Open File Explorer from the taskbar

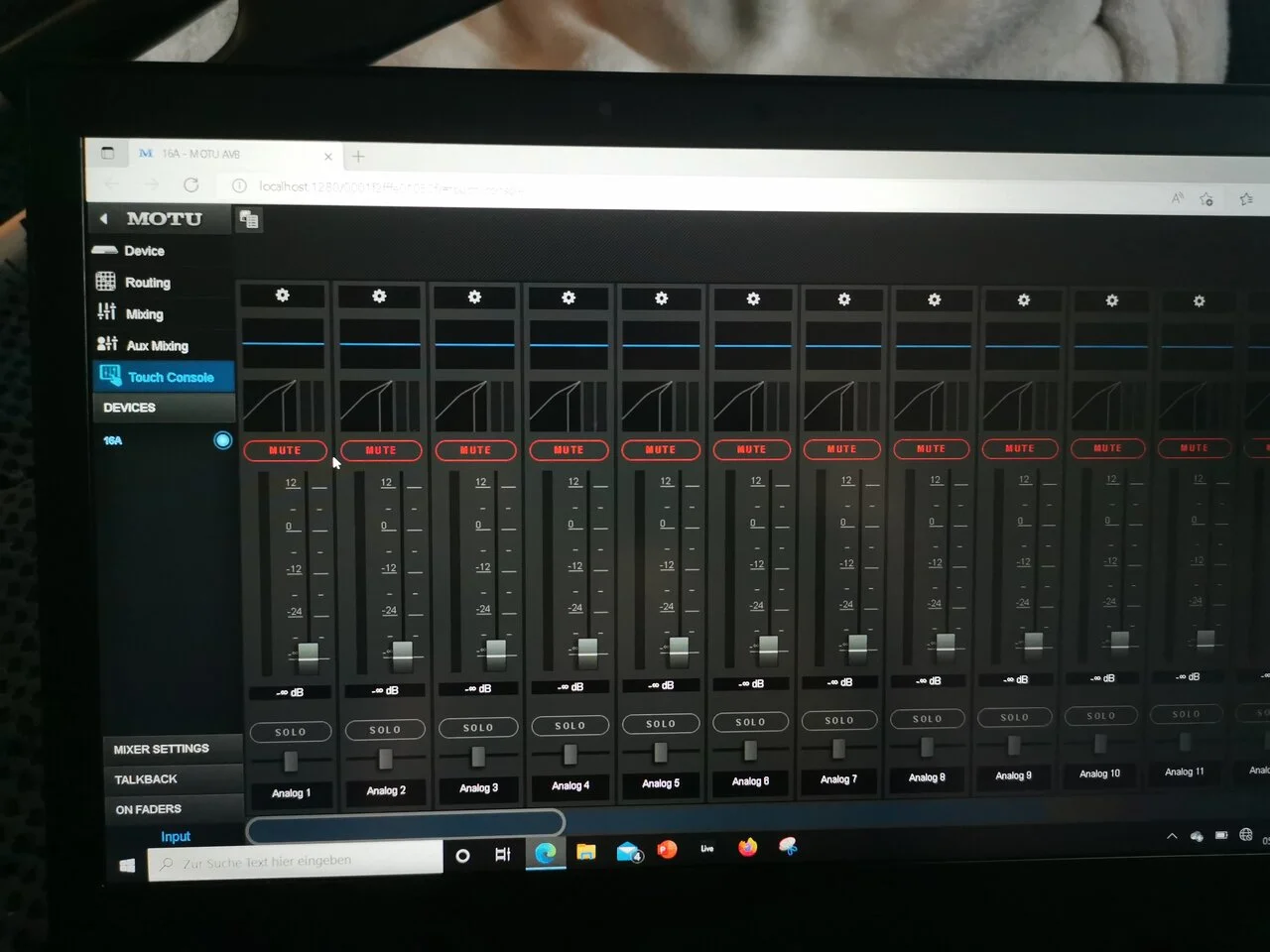(x=586, y=852)
